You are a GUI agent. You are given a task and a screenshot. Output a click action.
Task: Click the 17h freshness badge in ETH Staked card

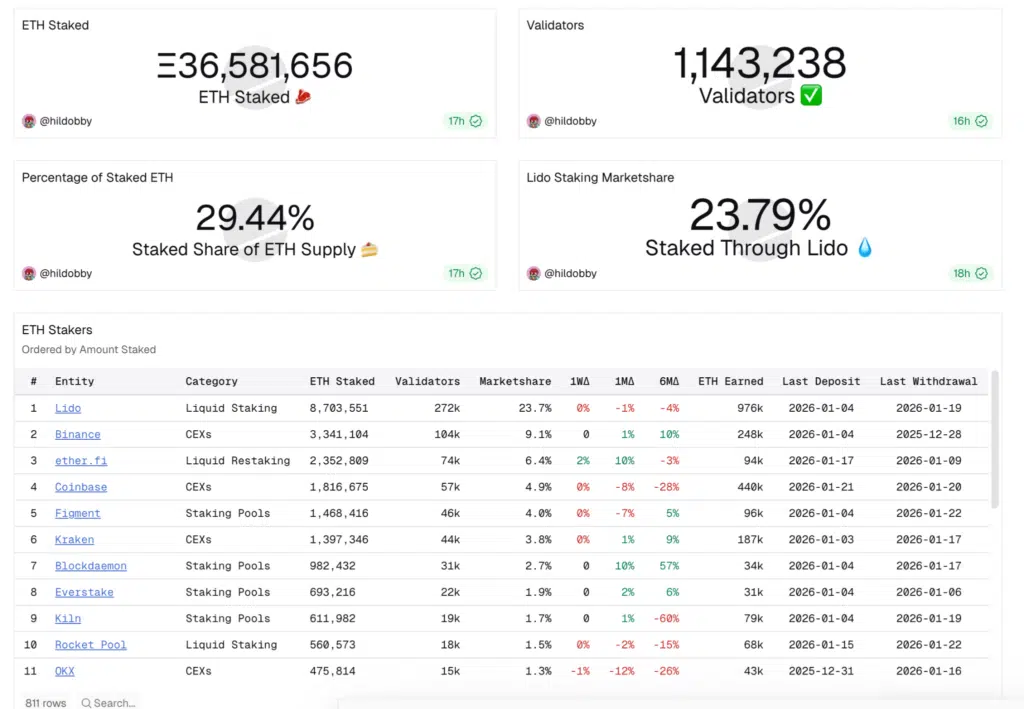coord(465,121)
